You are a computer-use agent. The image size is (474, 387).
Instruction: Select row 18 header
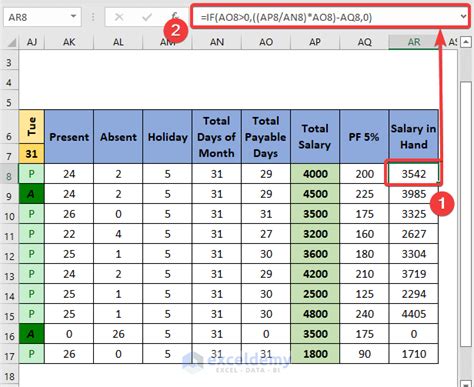click(x=9, y=376)
